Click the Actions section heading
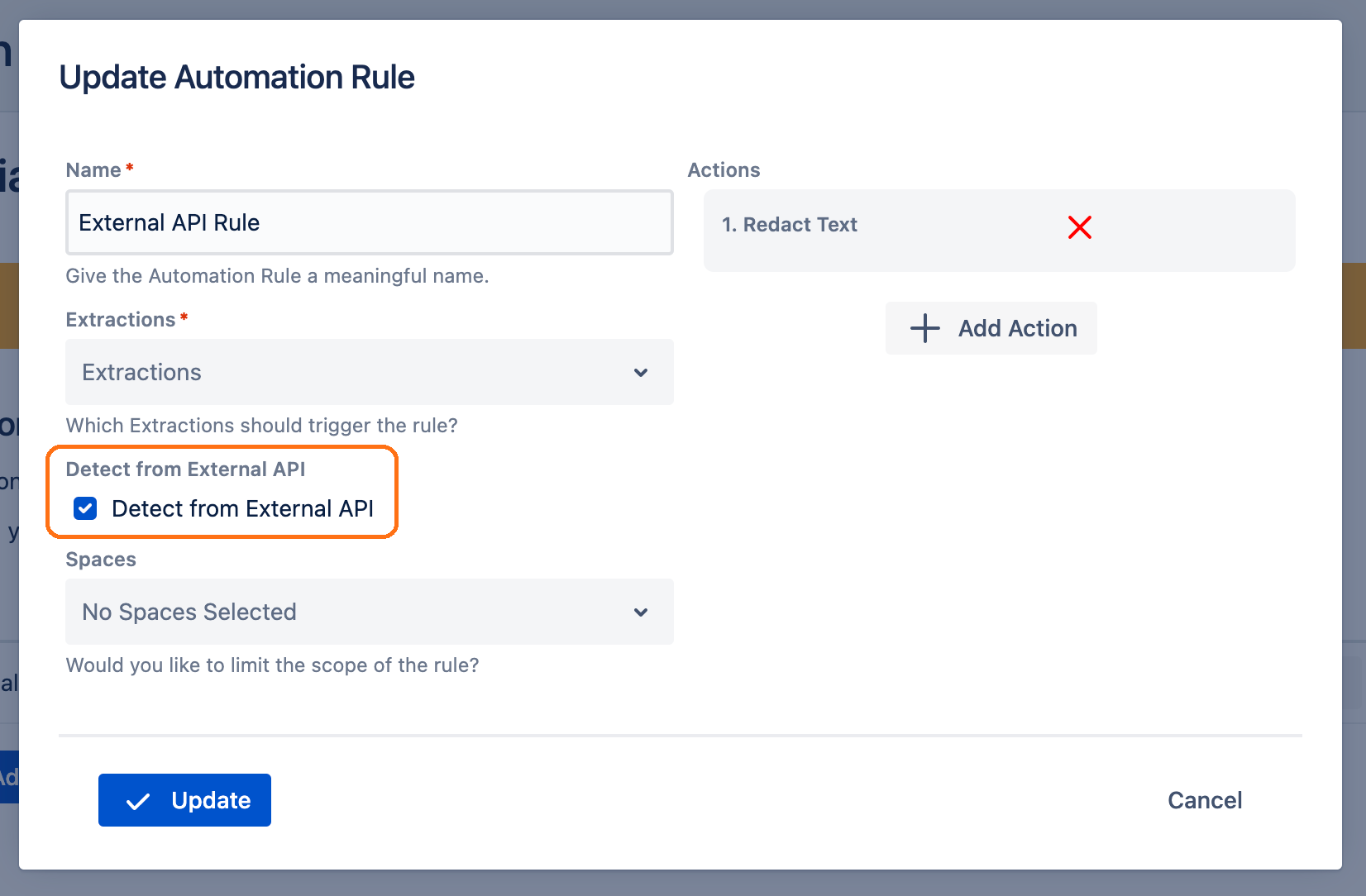 (x=724, y=170)
